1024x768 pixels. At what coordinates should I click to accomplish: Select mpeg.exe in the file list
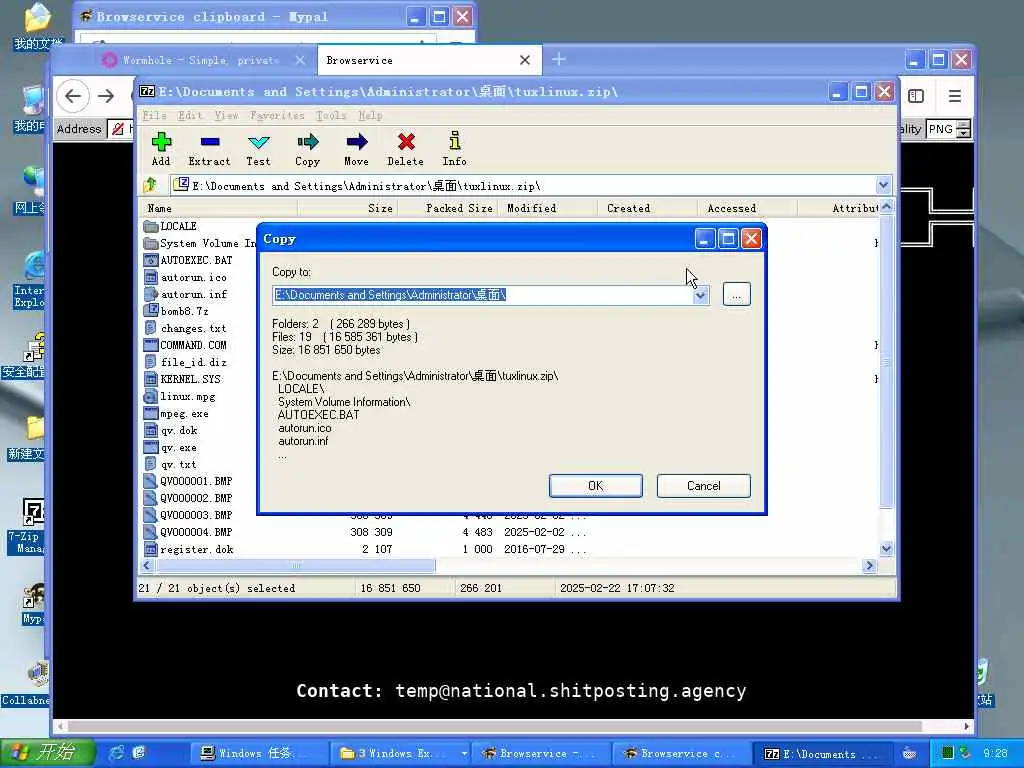(176, 413)
